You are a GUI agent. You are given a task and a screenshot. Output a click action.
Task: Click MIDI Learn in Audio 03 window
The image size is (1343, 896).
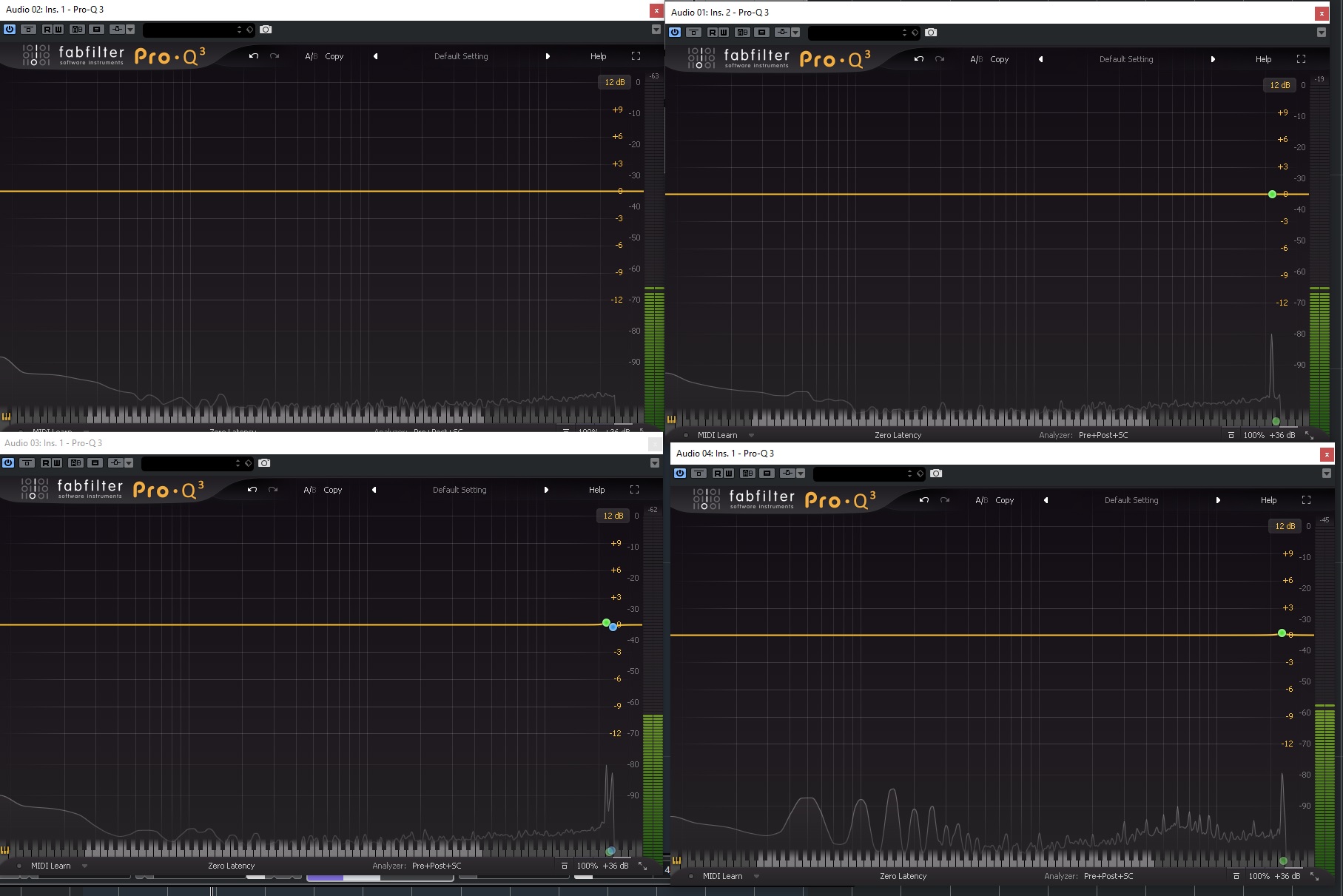pos(50,866)
